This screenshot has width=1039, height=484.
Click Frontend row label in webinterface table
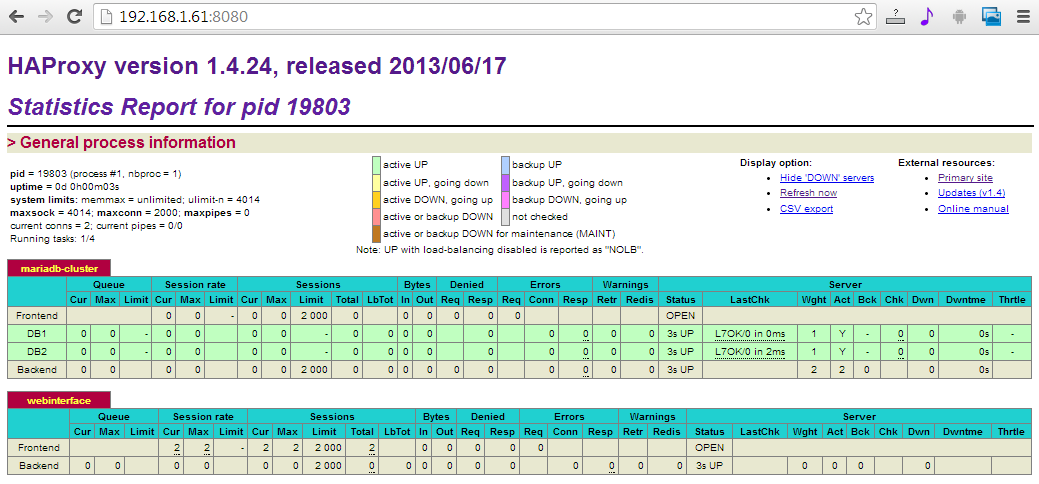click(39, 448)
